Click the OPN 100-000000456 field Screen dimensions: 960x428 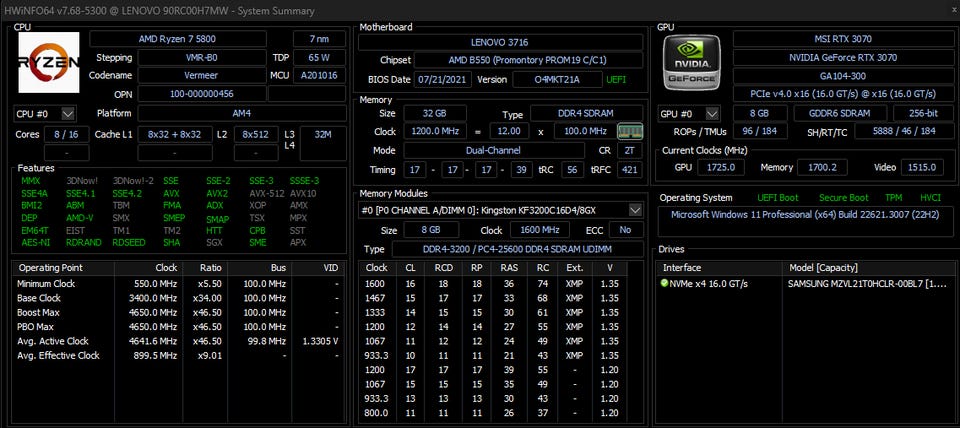201,94
